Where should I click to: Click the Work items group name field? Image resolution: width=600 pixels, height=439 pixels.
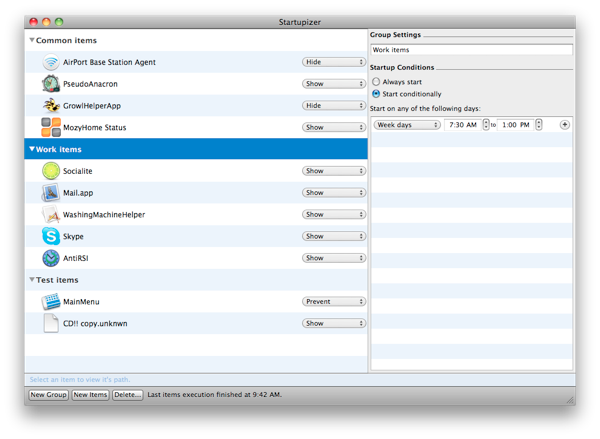coord(471,50)
